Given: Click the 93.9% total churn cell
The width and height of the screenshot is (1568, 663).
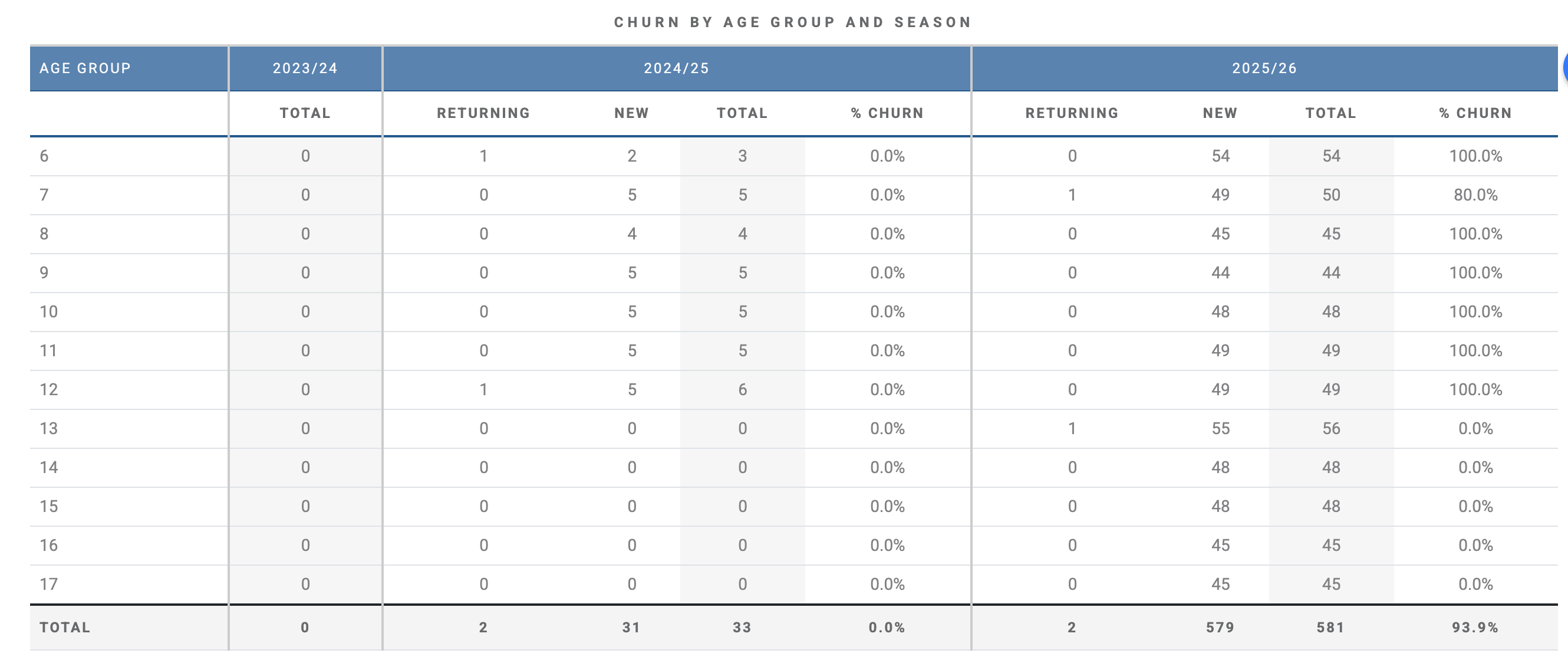Looking at the screenshot, I should point(1475,628).
